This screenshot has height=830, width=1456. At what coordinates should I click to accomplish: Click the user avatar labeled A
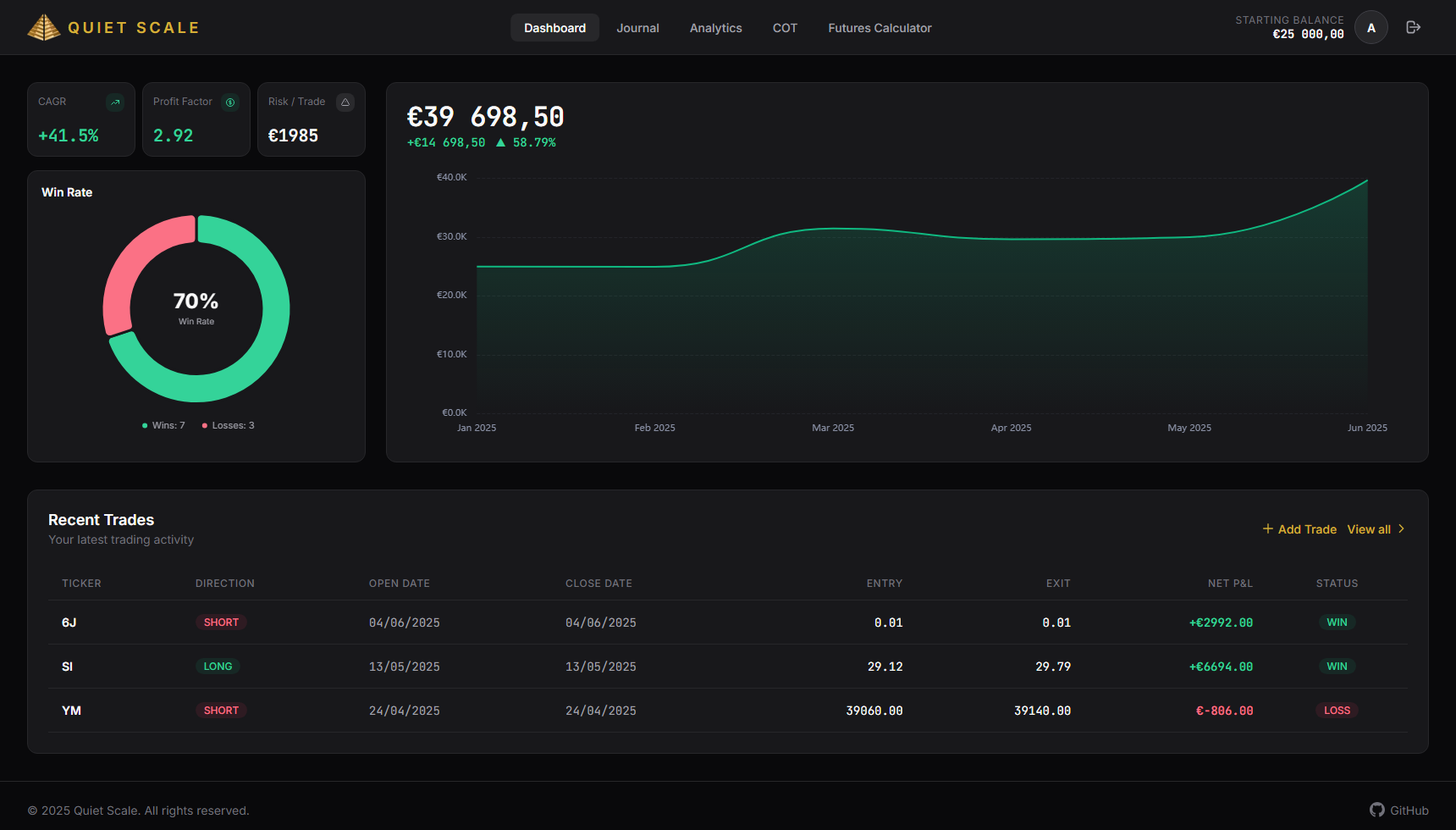coord(1371,26)
